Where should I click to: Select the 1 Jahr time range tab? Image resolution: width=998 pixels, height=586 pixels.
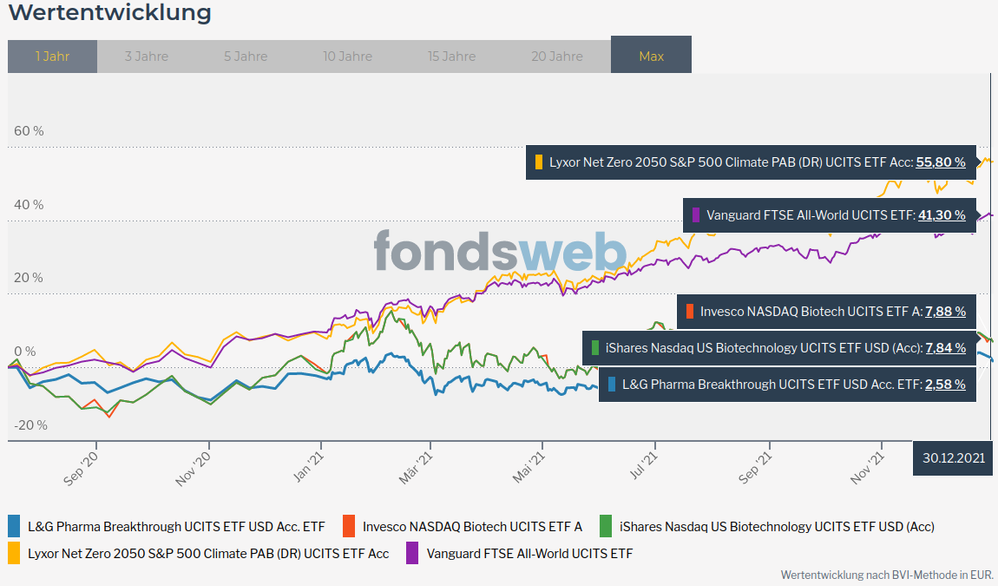(x=52, y=56)
